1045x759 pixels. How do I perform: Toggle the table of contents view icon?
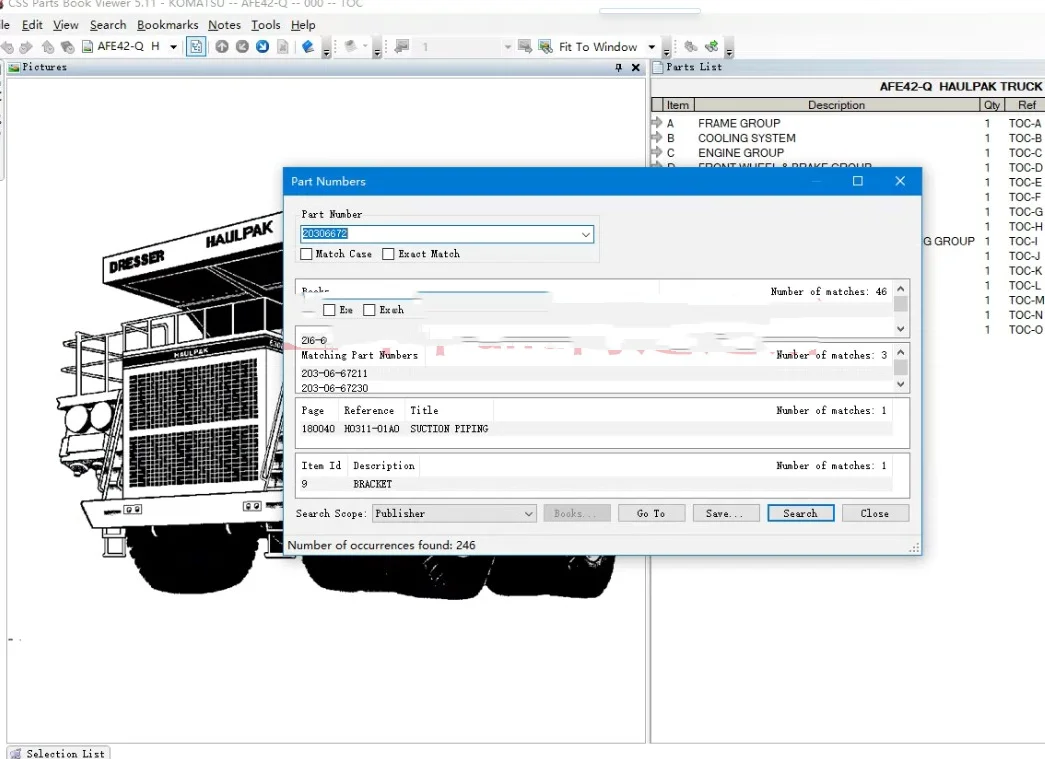pos(196,47)
